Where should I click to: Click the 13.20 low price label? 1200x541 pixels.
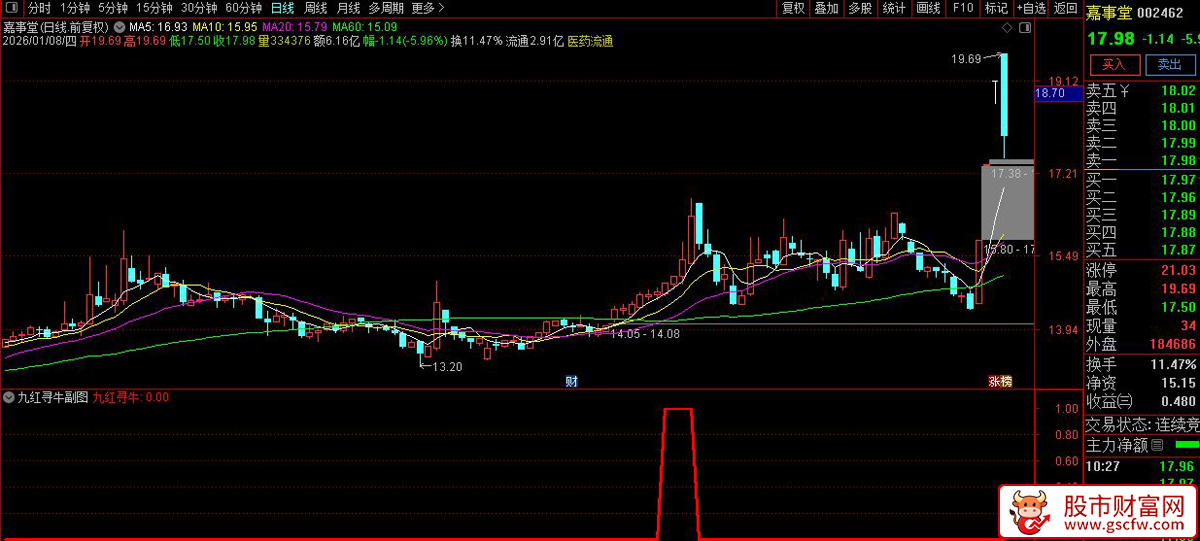(446, 367)
